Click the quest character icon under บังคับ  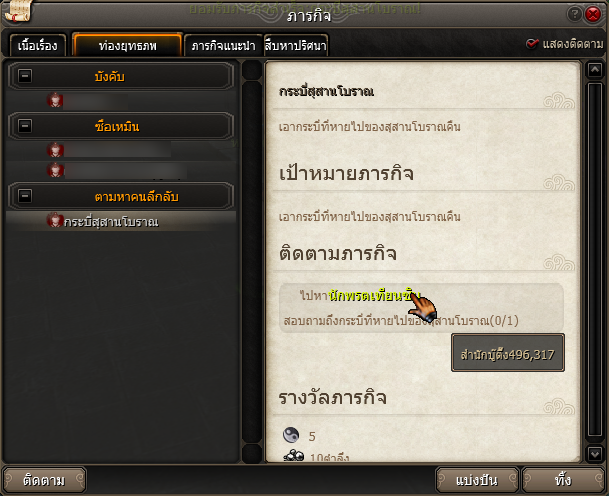(55, 100)
